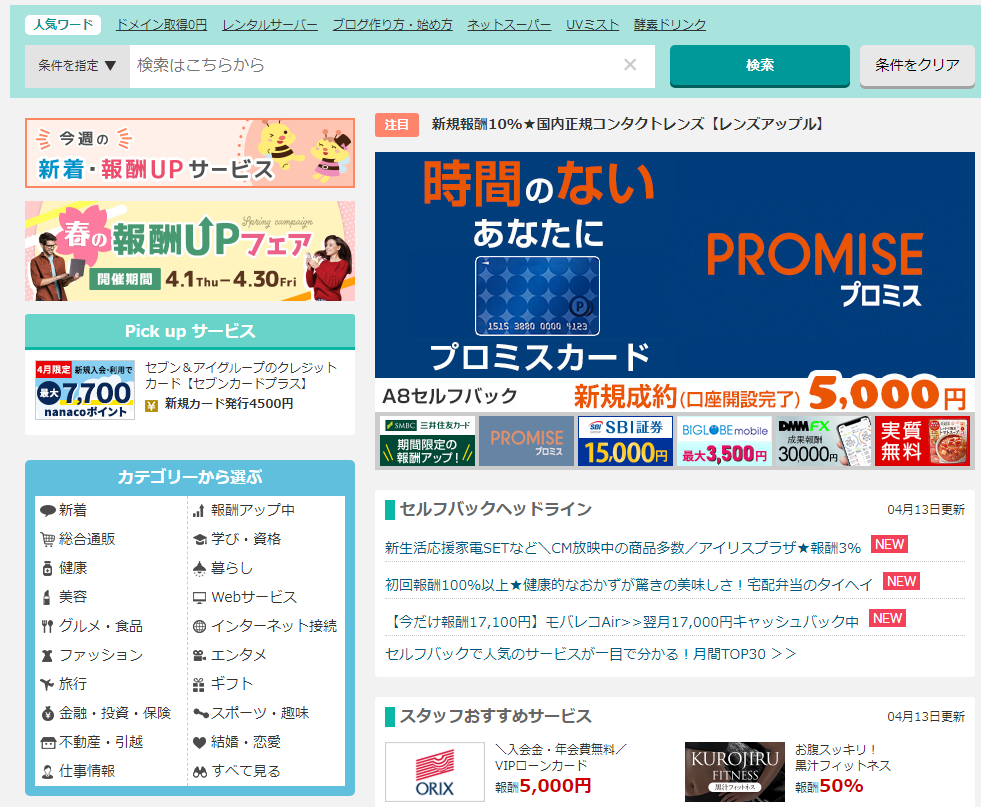The height and width of the screenshot is (807, 981).
Task: Select the すべて見る binoculars icon
Action: coord(200,771)
